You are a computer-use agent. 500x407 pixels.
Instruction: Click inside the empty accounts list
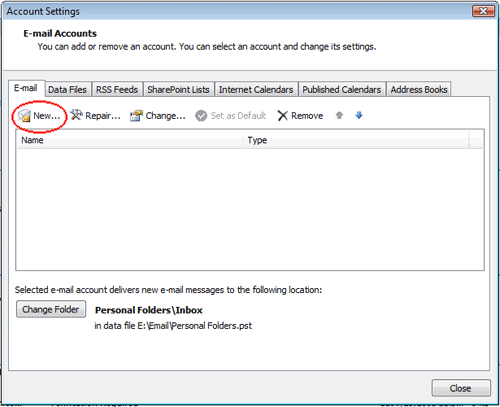(x=250, y=209)
